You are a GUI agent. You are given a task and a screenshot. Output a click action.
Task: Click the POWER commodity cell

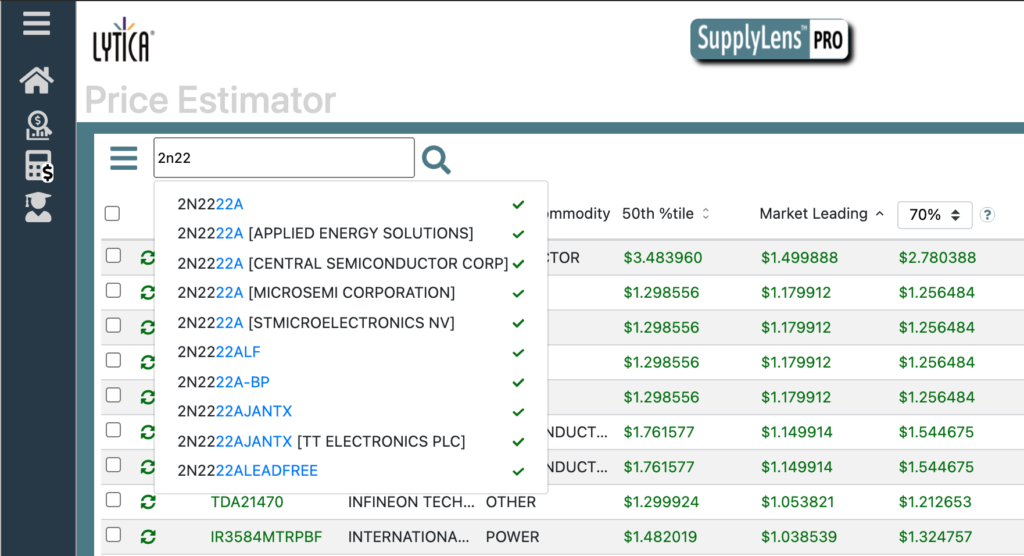(x=513, y=537)
